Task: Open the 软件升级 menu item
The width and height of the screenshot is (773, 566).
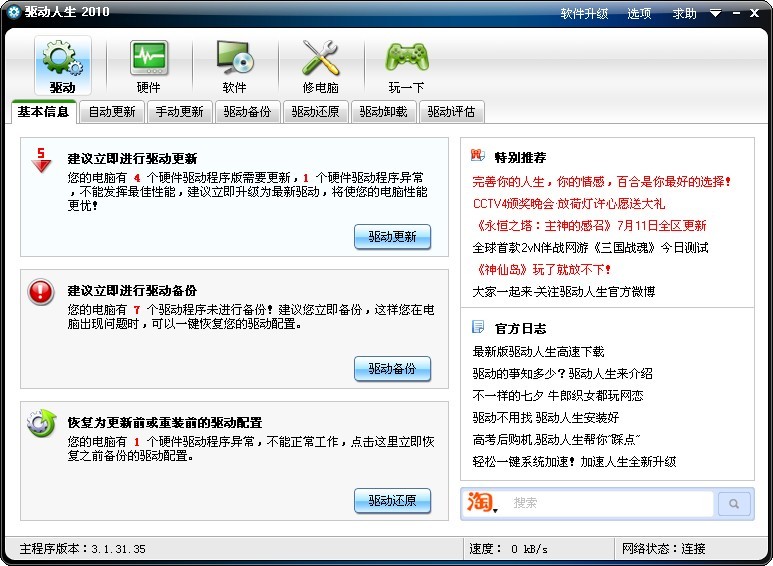Action: pos(584,14)
